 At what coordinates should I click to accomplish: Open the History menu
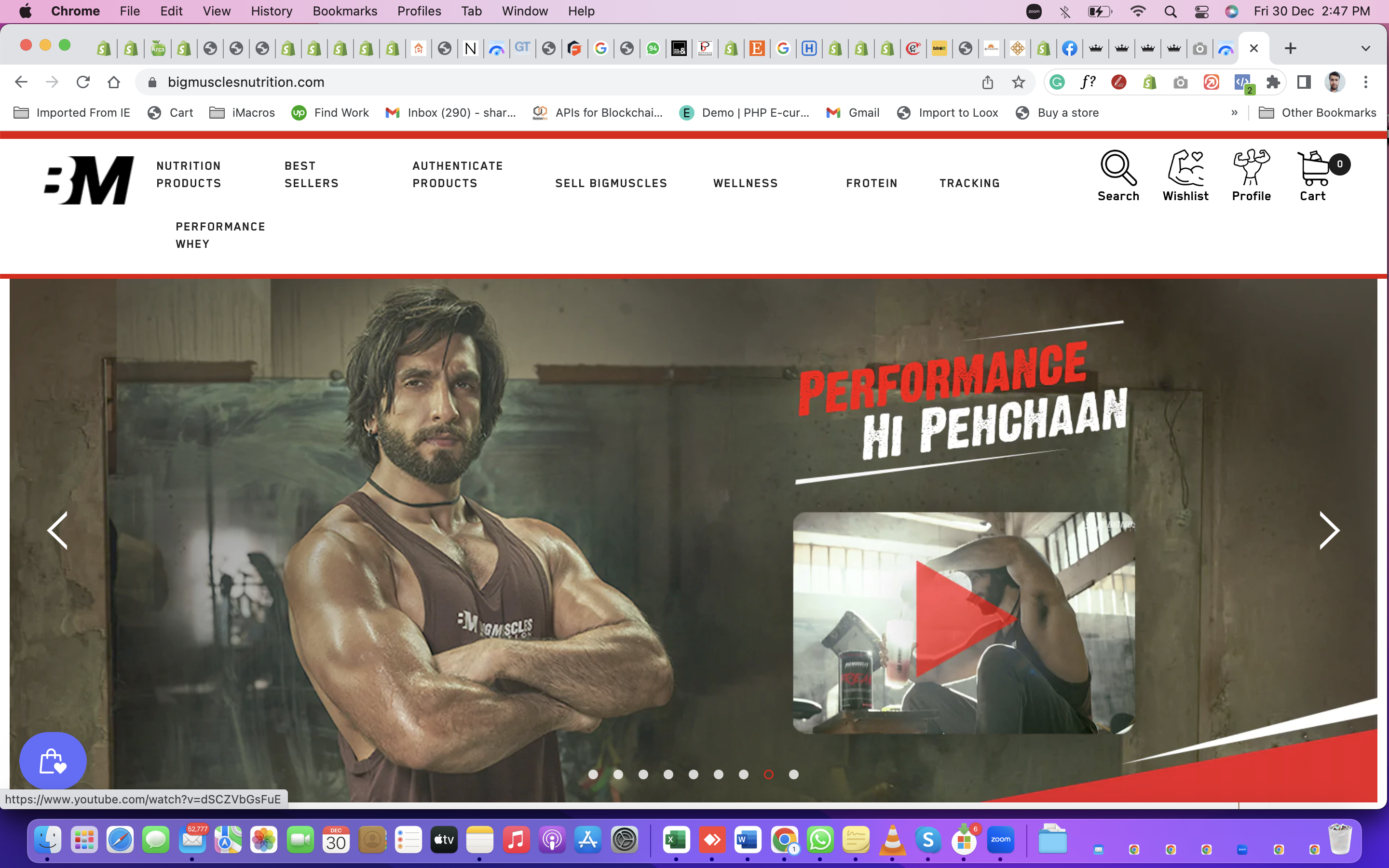coord(271,11)
